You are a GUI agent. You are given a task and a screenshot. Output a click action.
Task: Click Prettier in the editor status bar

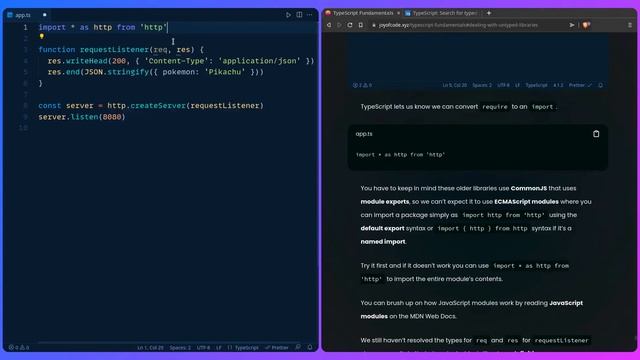277,348
